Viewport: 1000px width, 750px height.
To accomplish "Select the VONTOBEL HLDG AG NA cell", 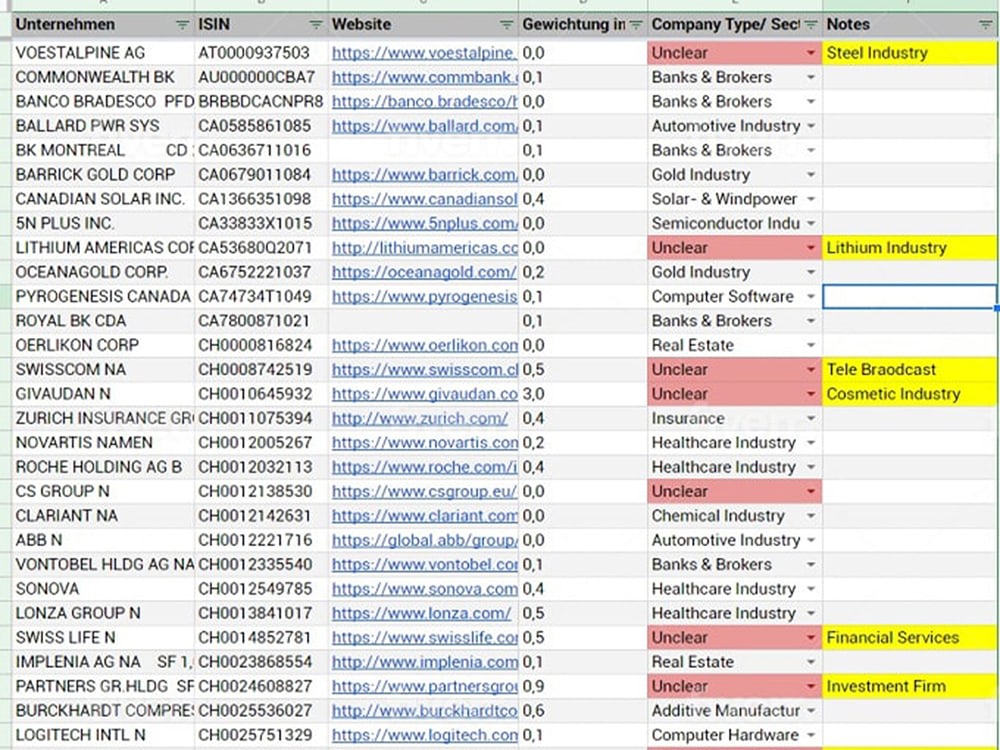I will click(x=103, y=564).
